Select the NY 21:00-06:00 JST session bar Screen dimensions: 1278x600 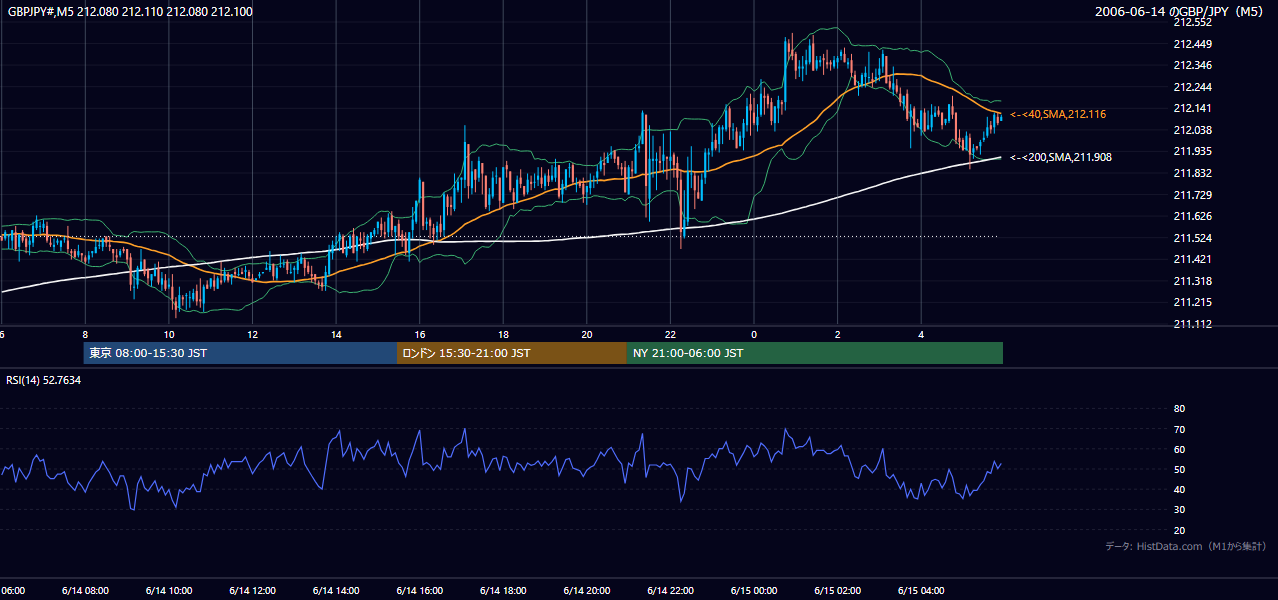(815, 353)
